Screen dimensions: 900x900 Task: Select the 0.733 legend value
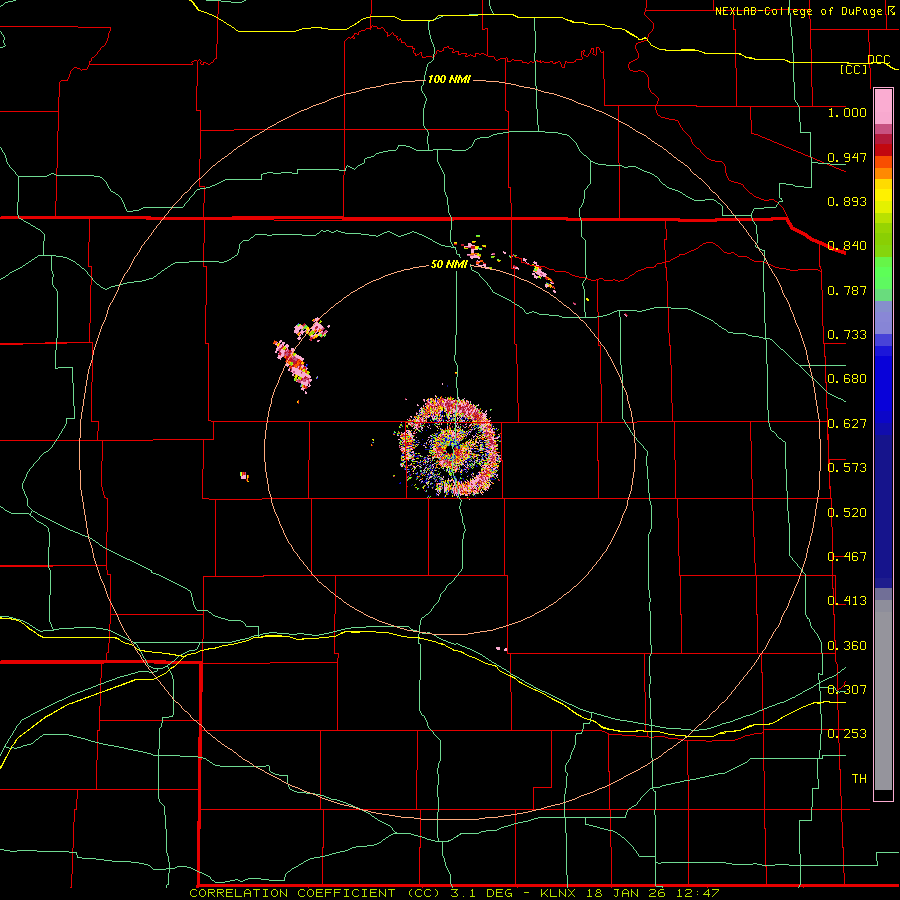click(x=847, y=335)
